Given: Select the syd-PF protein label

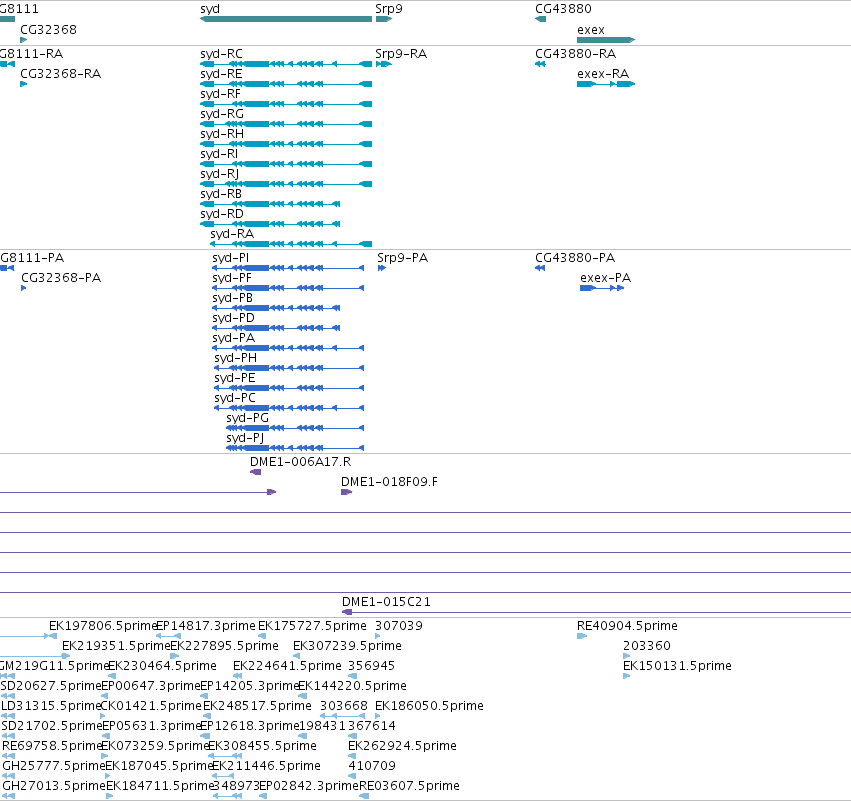Looking at the screenshot, I should click(232, 278).
